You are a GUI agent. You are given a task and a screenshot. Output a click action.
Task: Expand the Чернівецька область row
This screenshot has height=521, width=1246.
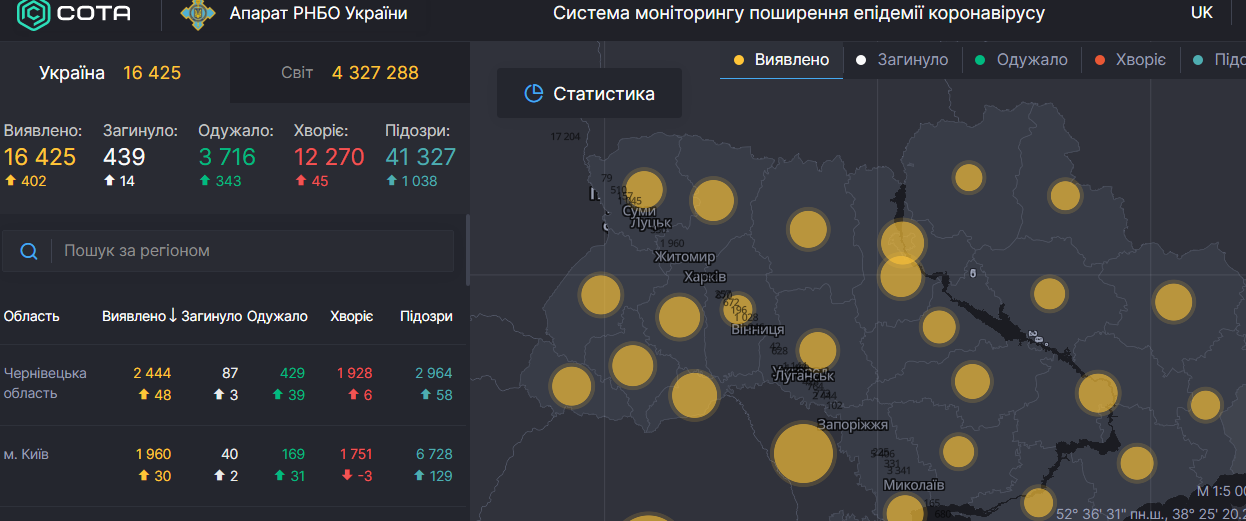coord(45,383)
